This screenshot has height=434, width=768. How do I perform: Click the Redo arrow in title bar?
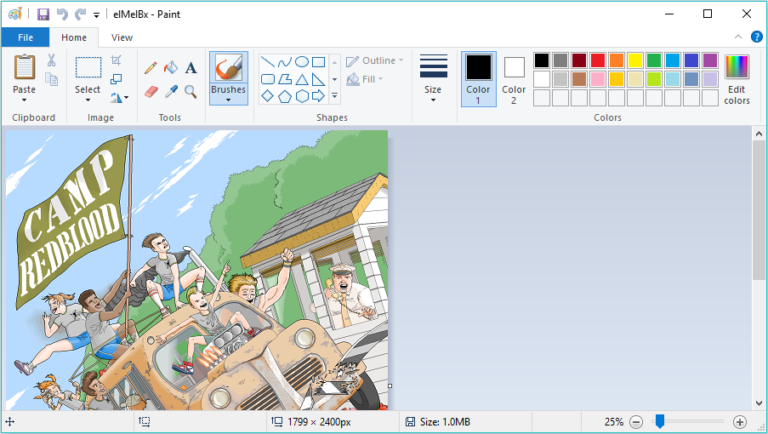(x=80, y=14)
